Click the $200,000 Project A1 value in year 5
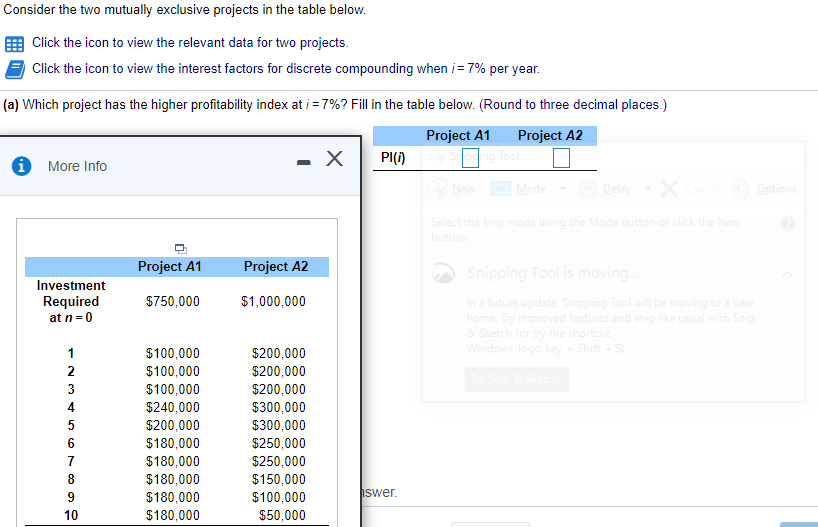This screenshot has width=818, height=527. click(173, 425)
